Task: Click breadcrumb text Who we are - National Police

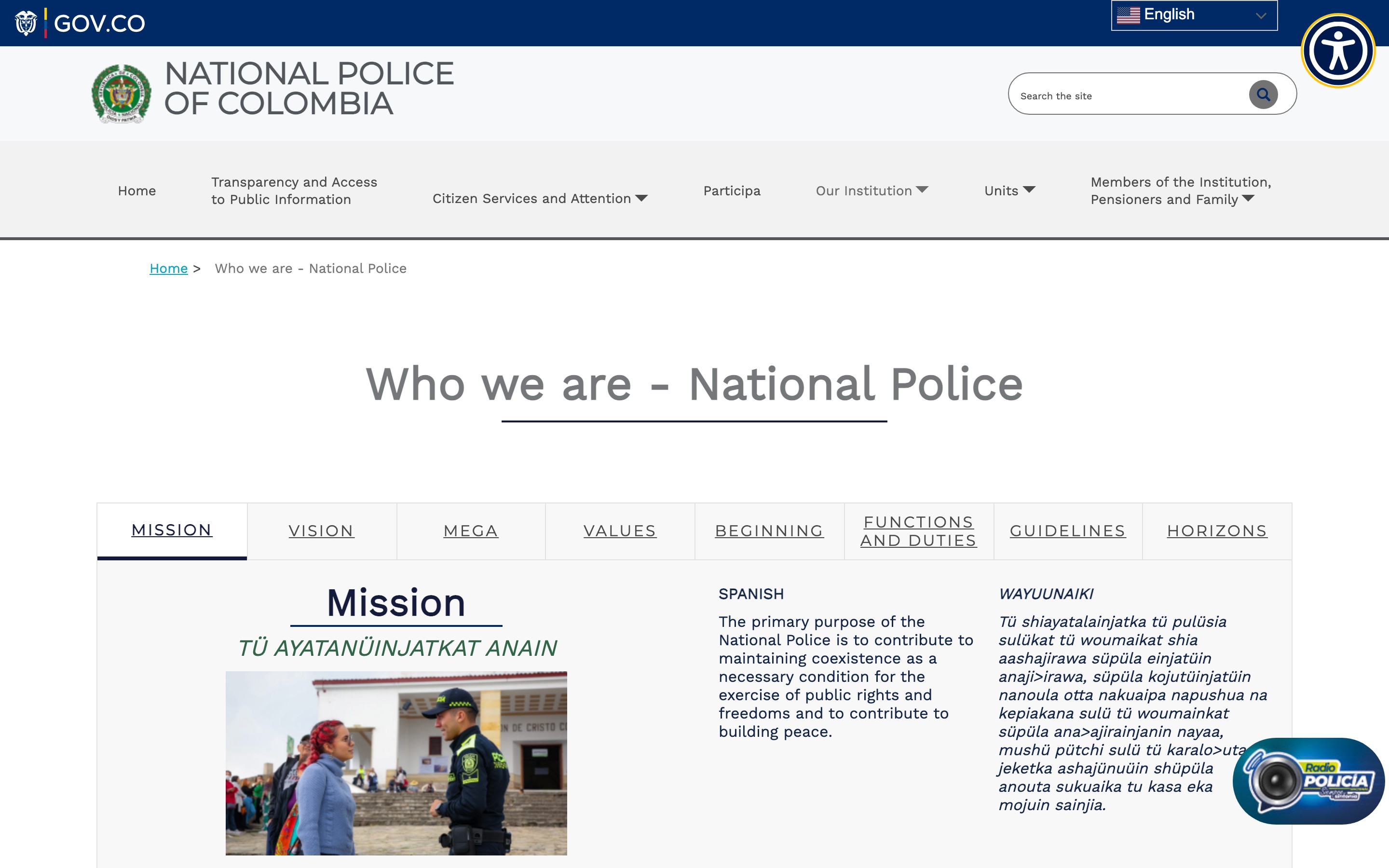Action: (311, 268)
